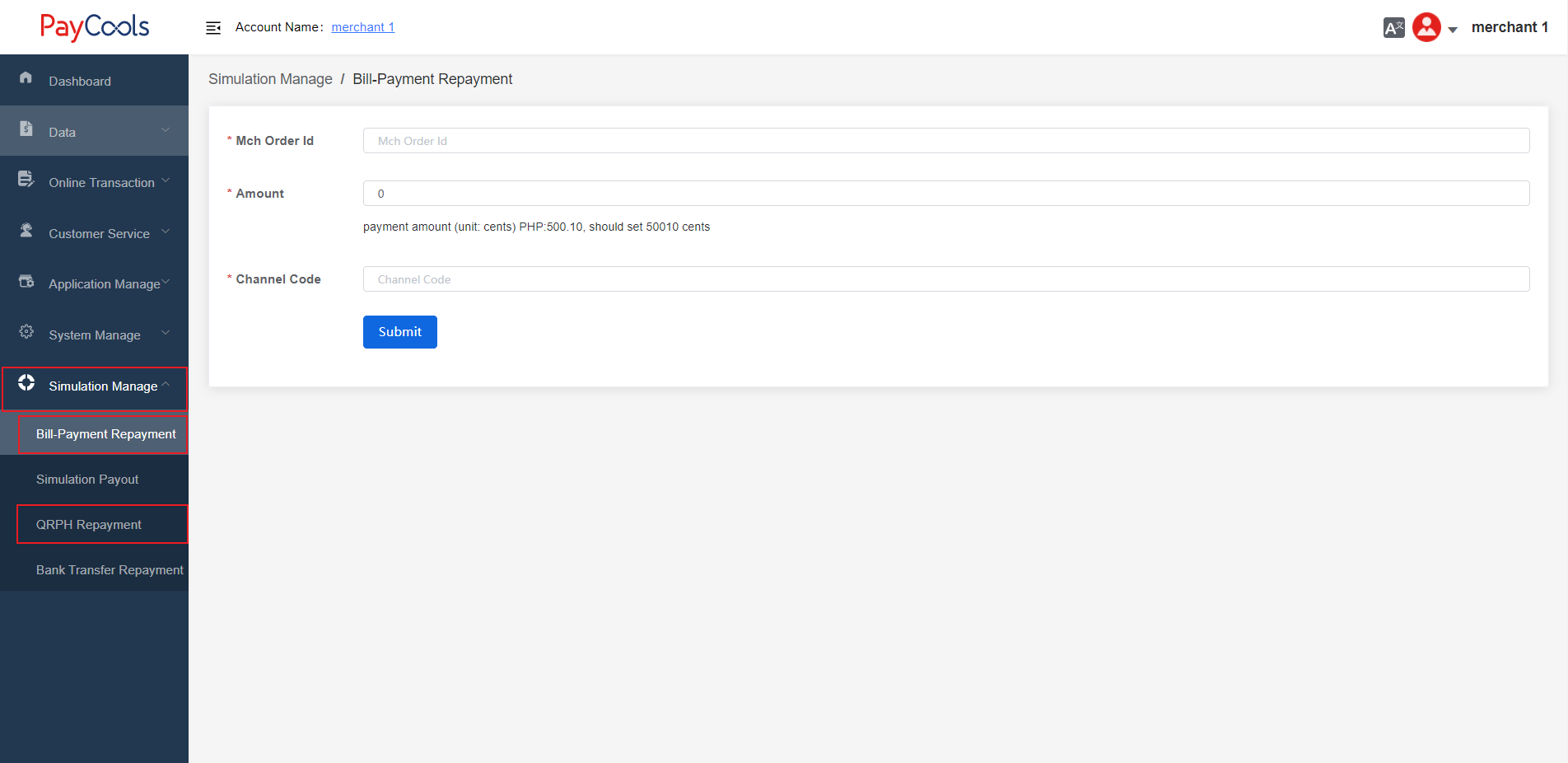Click the red user avatar icon
Image resolution: width=1568 pixels, height=763 pixels.
coord(1426,27)
